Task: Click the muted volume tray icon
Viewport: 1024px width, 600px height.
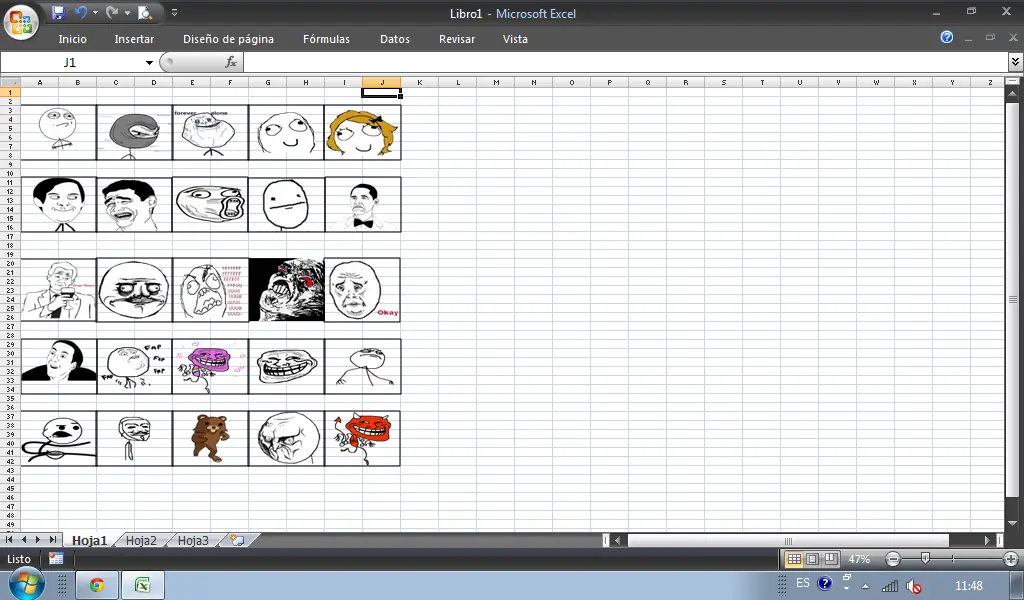Action: tap(914, 587)
